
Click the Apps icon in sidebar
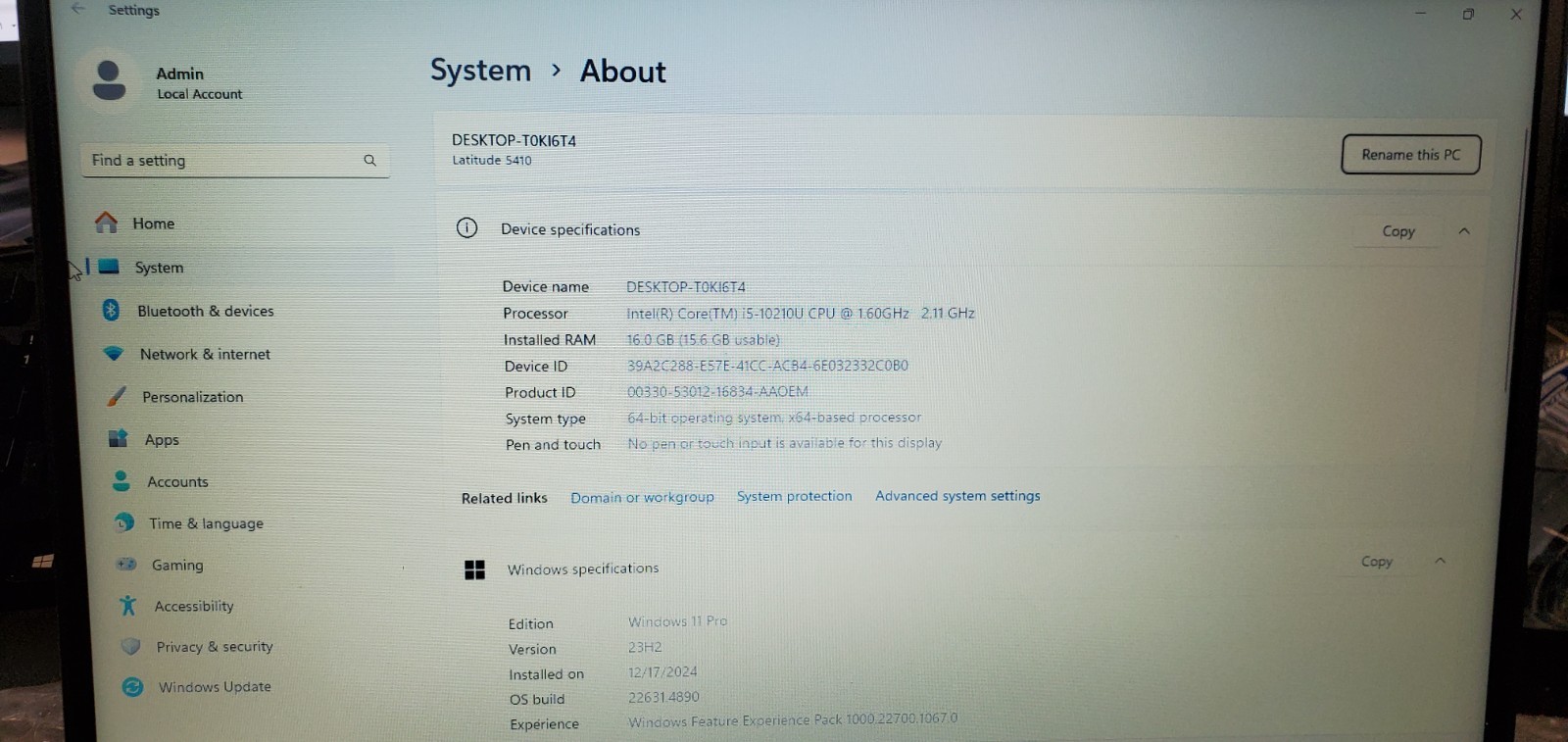click(119, 438)
